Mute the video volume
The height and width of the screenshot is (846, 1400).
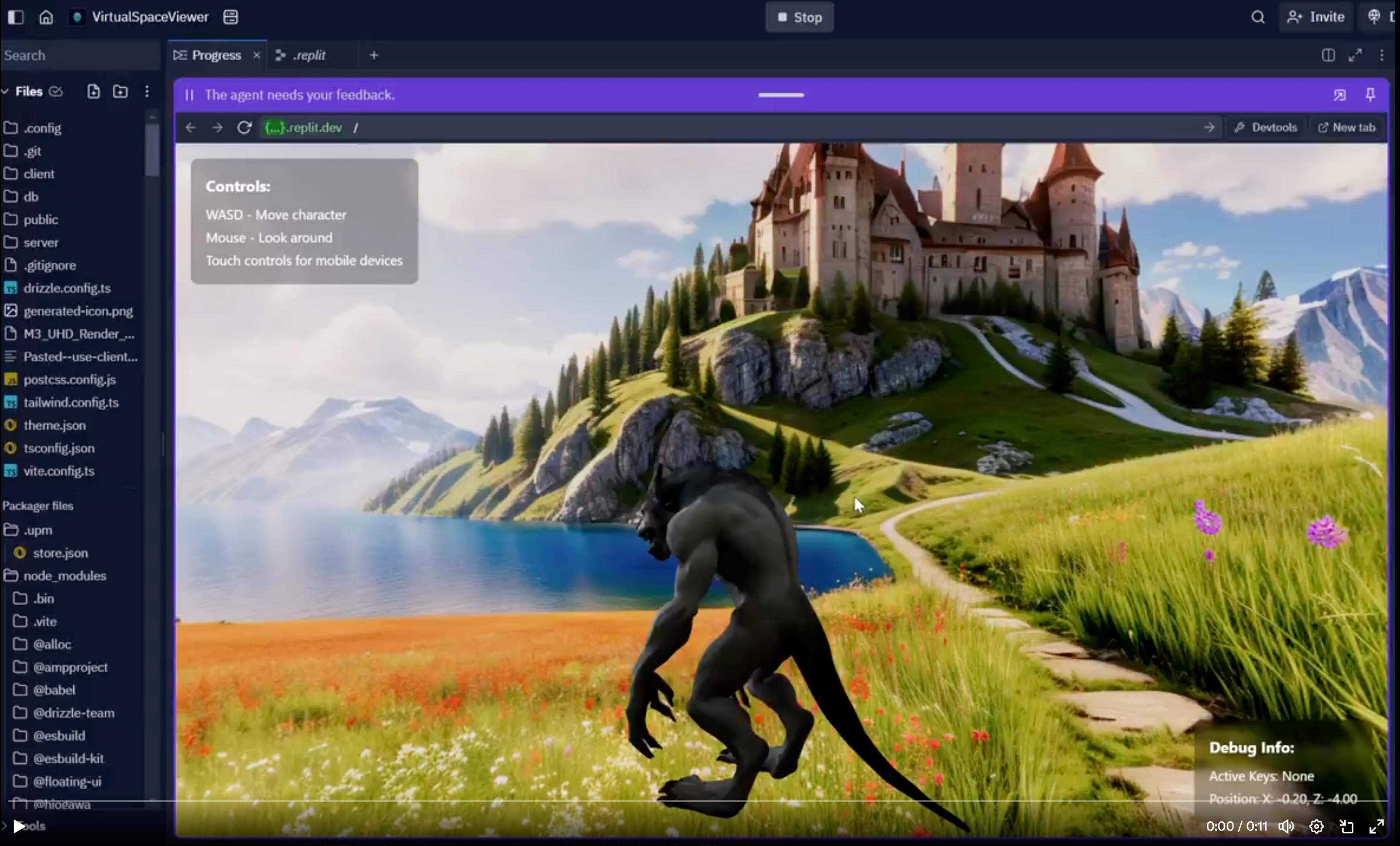click(x=1286, y=826)
